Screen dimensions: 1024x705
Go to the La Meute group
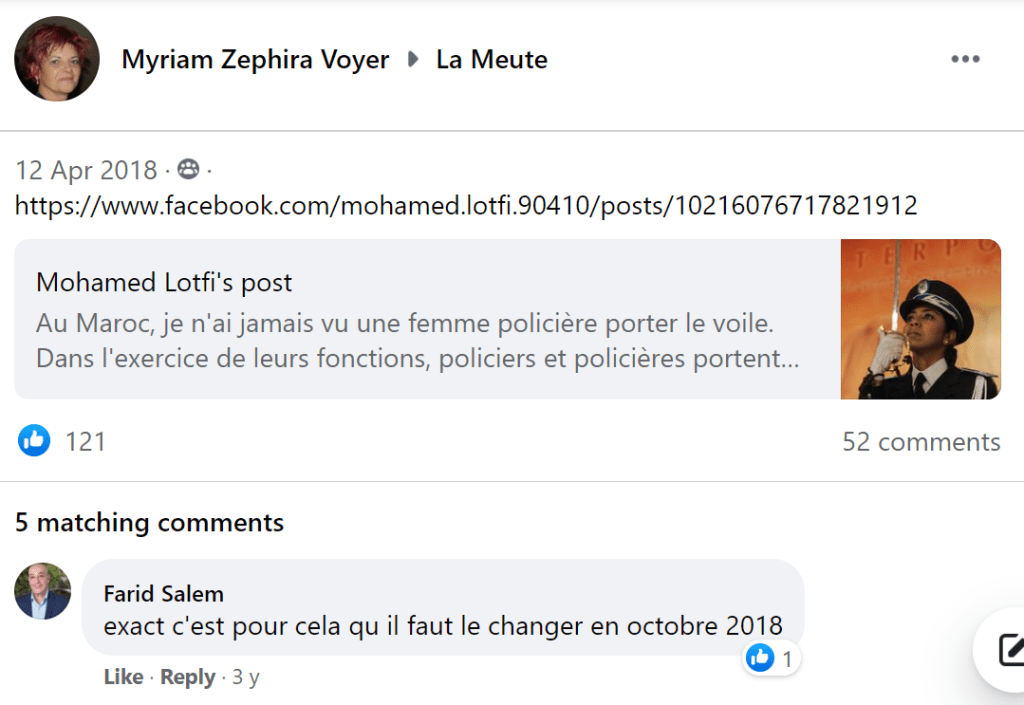coord(492,59)
